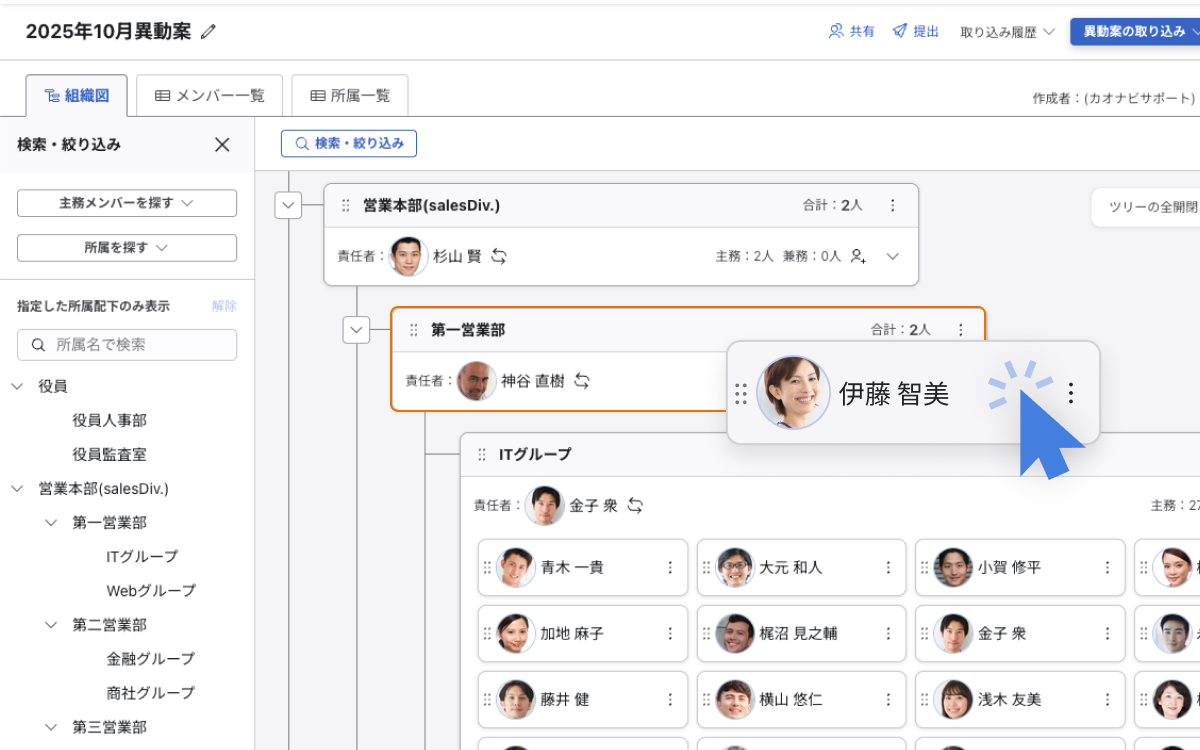Open the three-dot menu for 青木 一貴
The height and width of the screenshot is (750, 1200).
tap(670, 567)
